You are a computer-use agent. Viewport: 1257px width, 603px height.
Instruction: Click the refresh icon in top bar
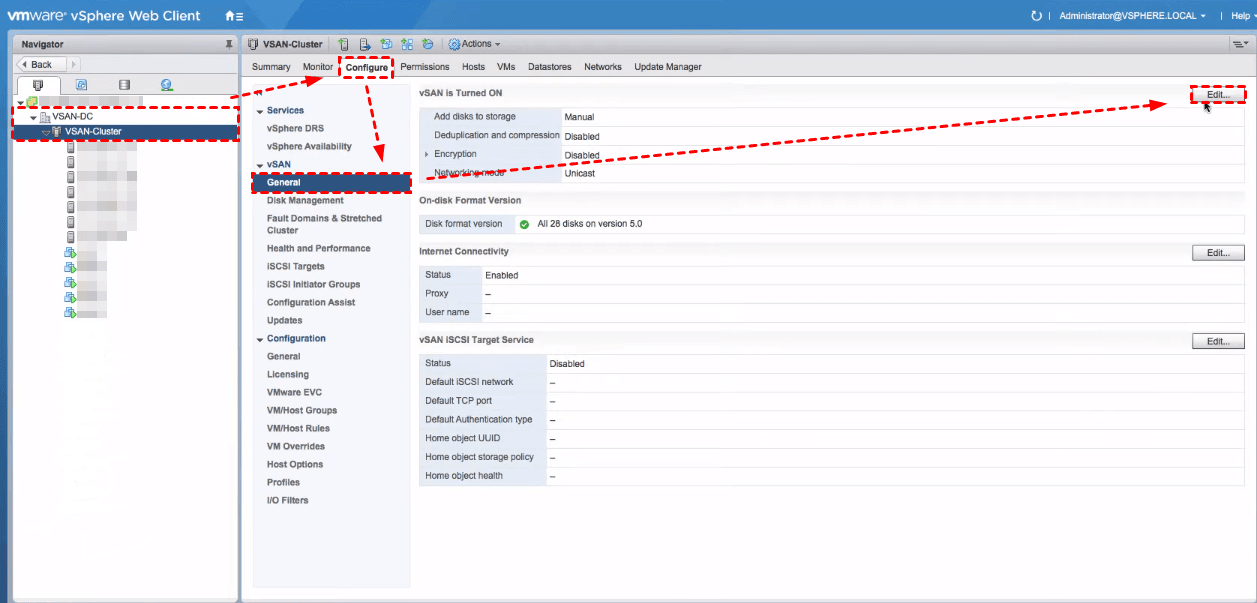point(1036,16)
